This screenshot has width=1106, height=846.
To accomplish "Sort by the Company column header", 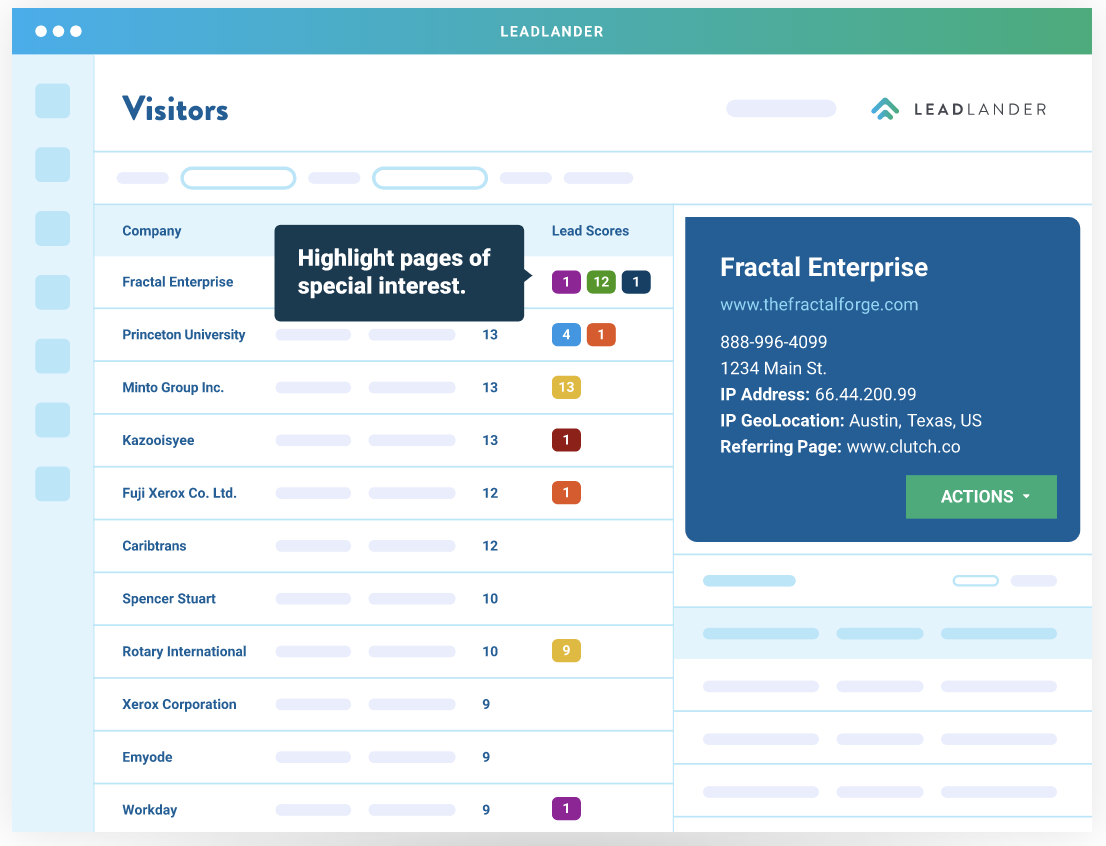I will pos(152,231).
